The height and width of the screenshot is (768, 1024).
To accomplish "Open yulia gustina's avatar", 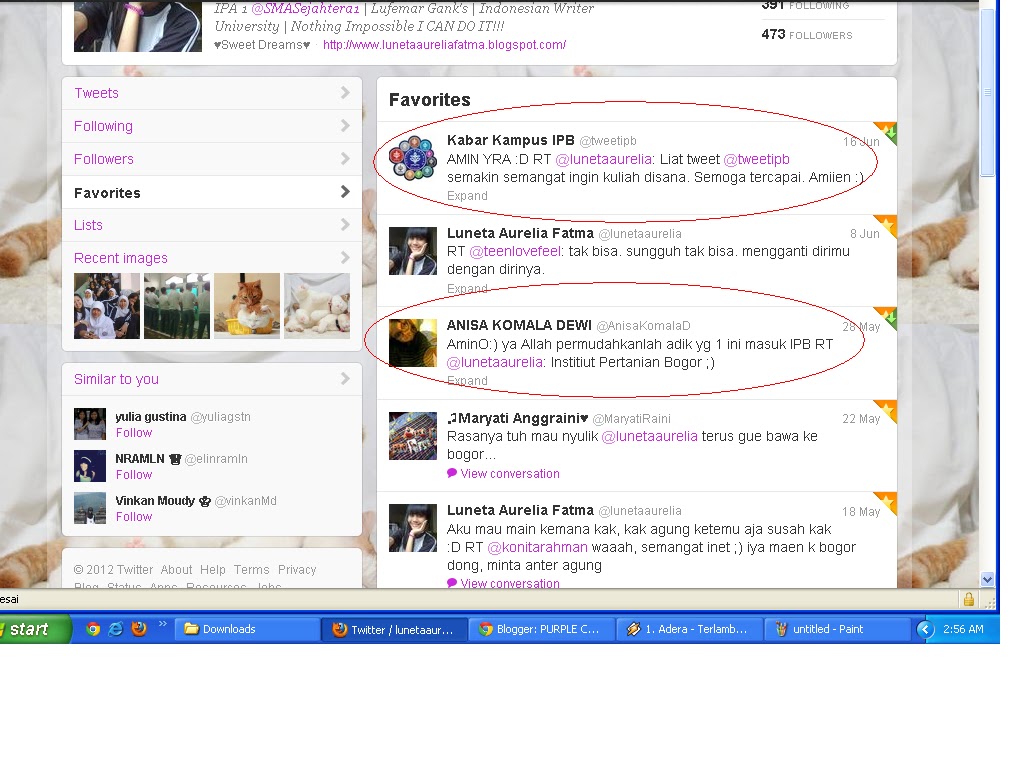I will click(x=89, y=424).
